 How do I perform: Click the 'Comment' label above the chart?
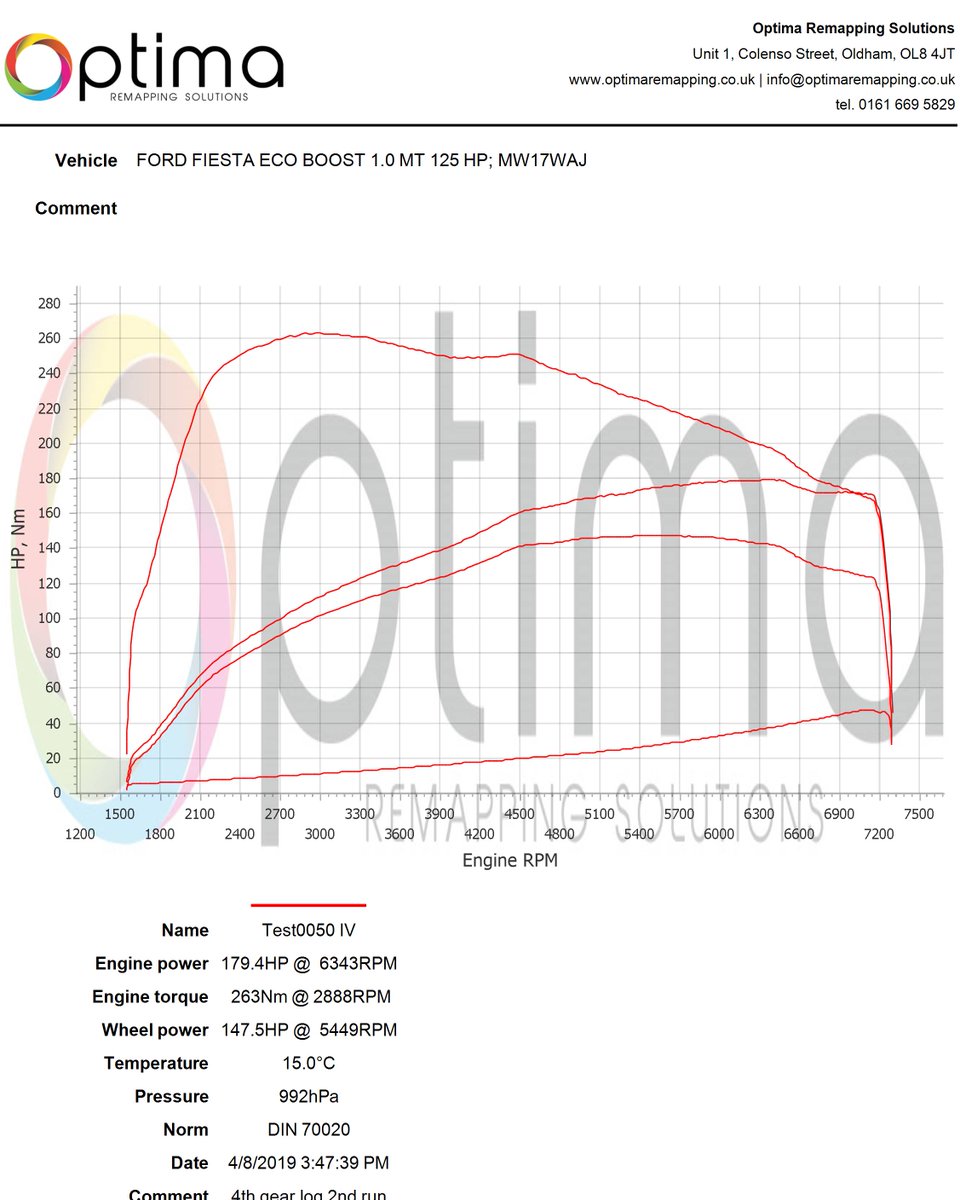[x=76, y=208]
